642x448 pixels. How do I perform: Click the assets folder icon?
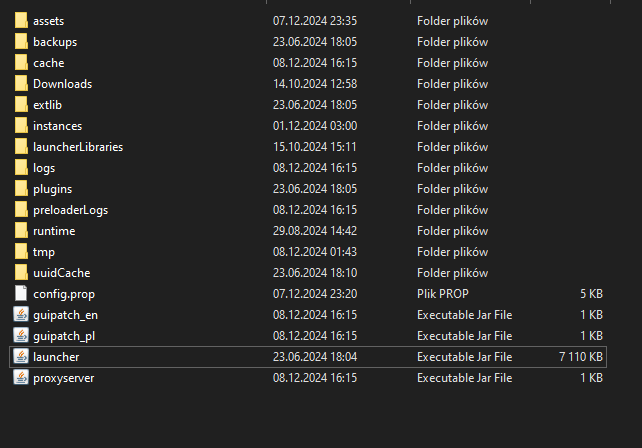[22, 21]
